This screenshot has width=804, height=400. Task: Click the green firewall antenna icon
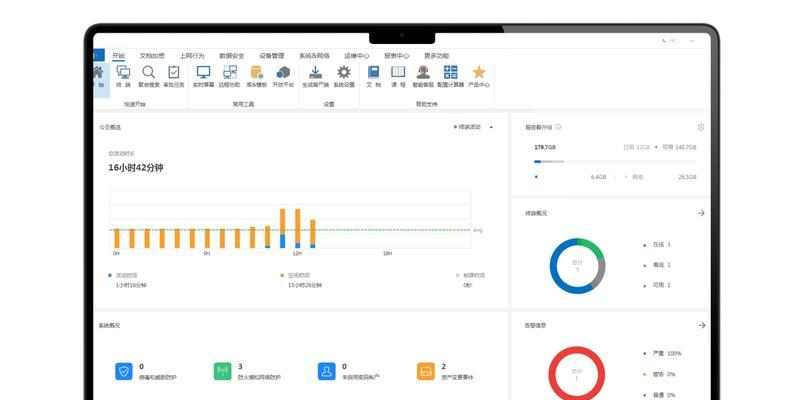[x=223, y=371]
